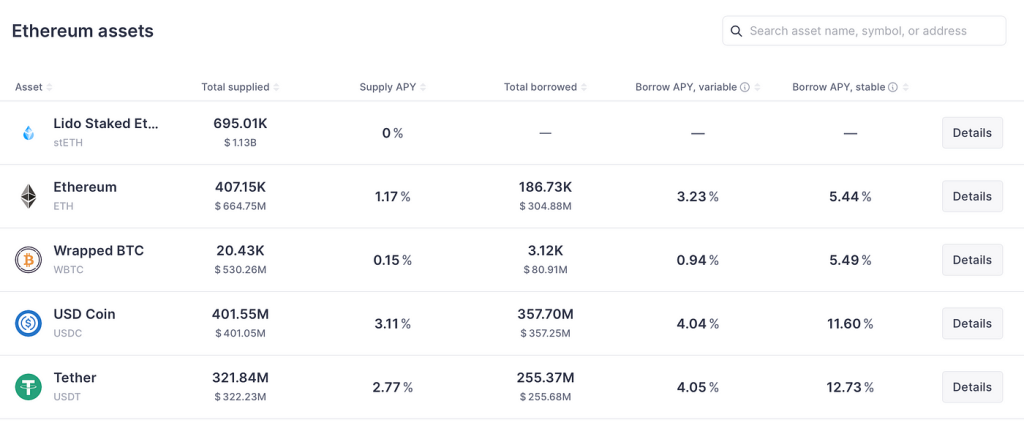This screenshot has width=1024, height=431.
Task: Select the USD Coin asset name
Action: (x=84, y=313)
